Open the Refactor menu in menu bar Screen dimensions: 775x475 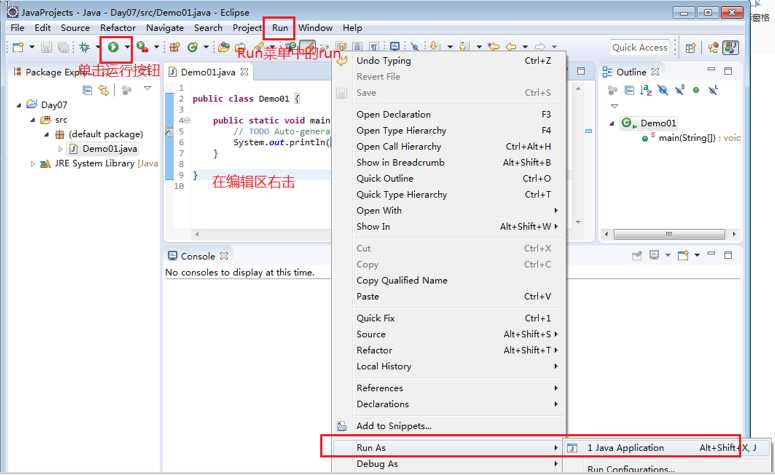coord(118,28)
